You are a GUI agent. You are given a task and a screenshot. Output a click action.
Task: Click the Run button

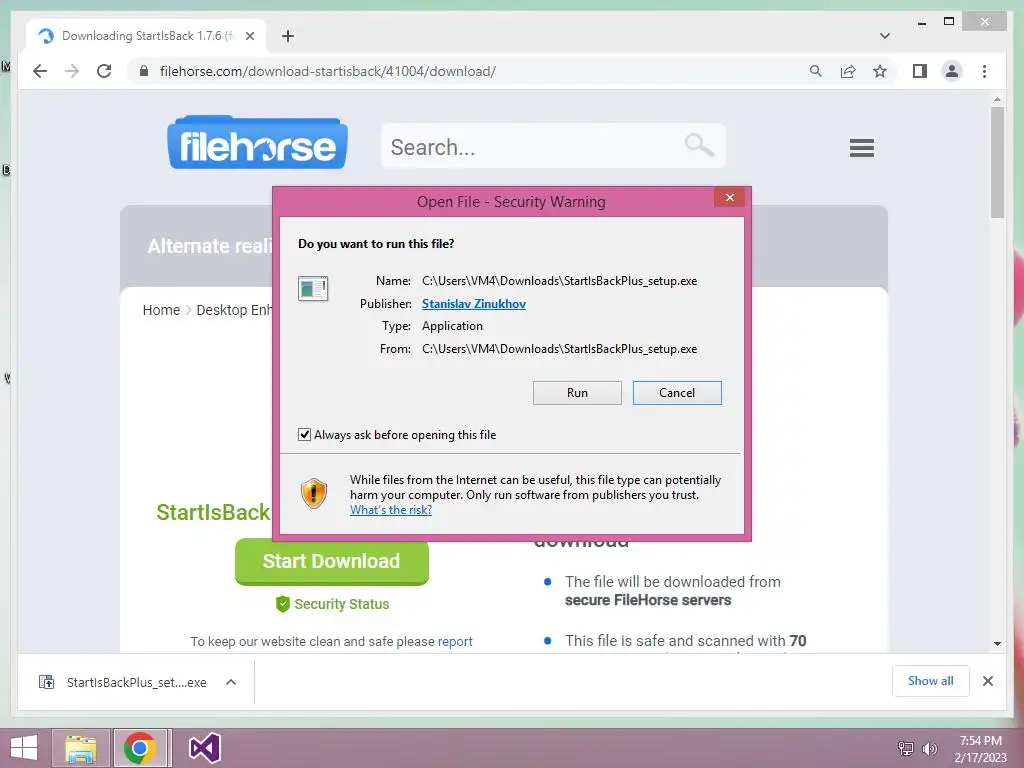[x=577, y=392]
